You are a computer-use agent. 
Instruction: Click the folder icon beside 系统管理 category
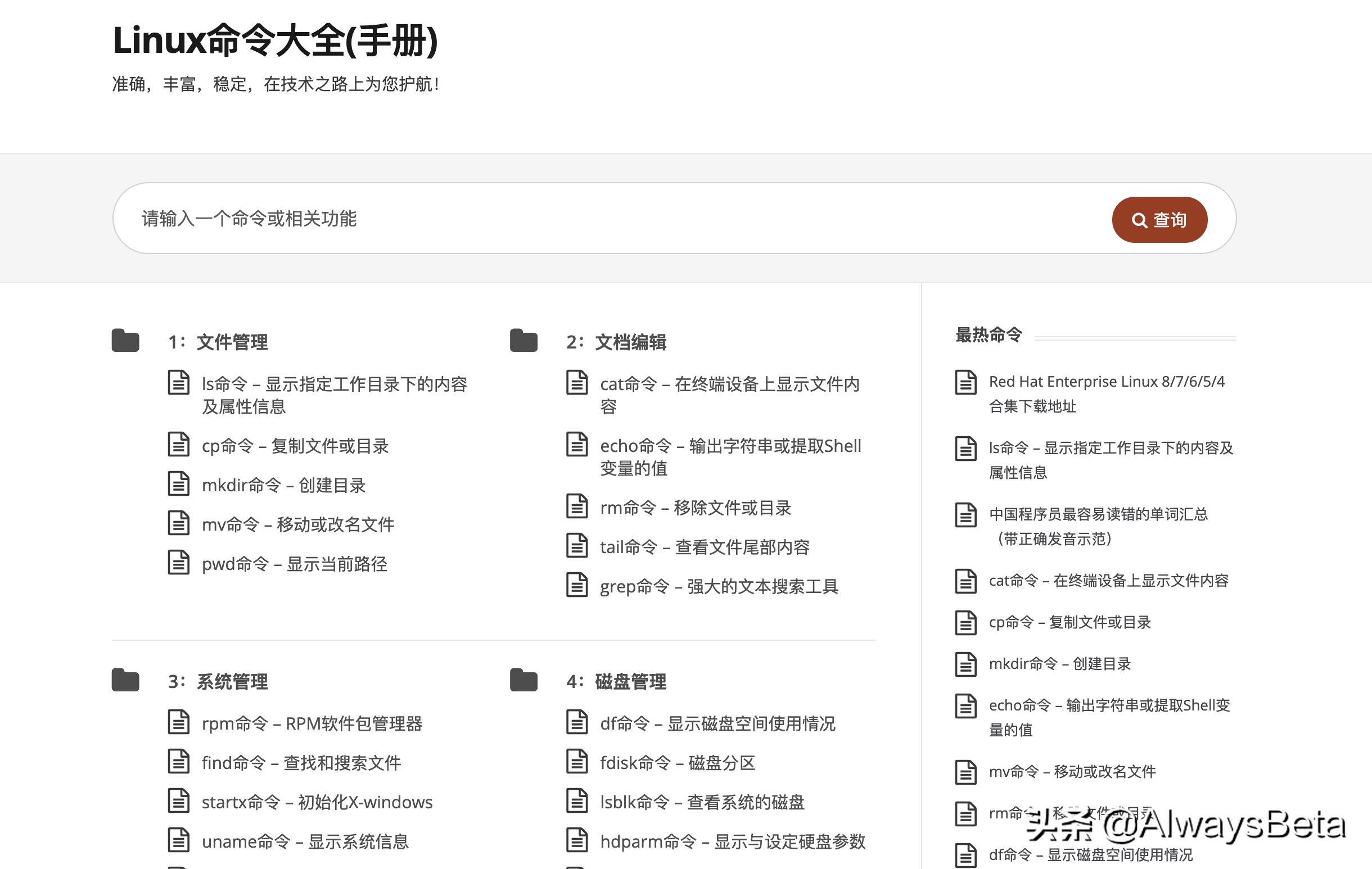pos(125,680)
